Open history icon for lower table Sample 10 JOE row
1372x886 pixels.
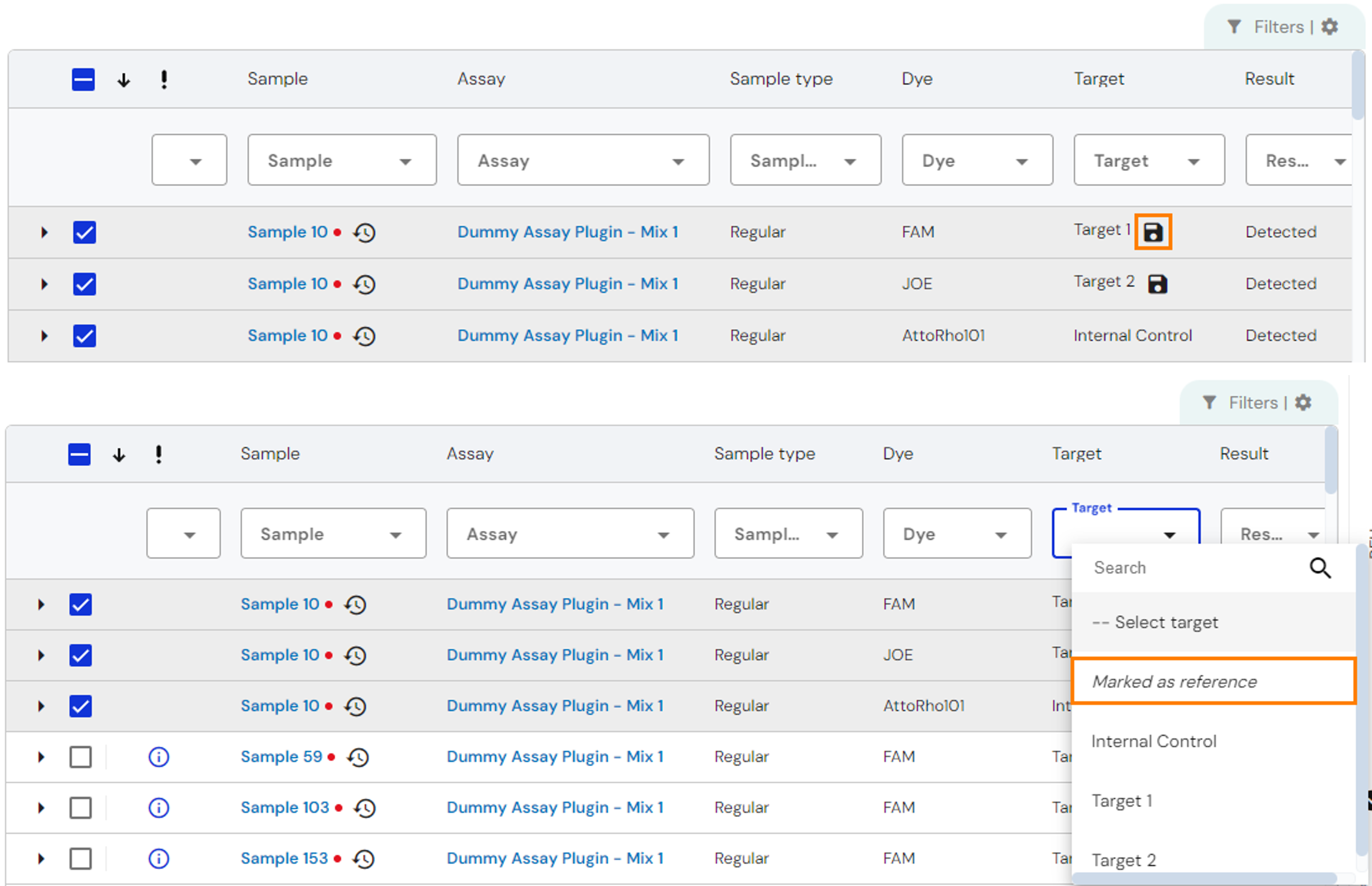(356, 656)
